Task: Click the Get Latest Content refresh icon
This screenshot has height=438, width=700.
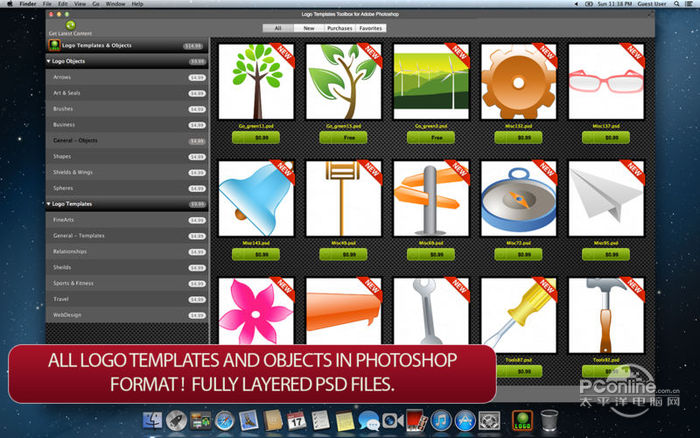Action: 70,25
